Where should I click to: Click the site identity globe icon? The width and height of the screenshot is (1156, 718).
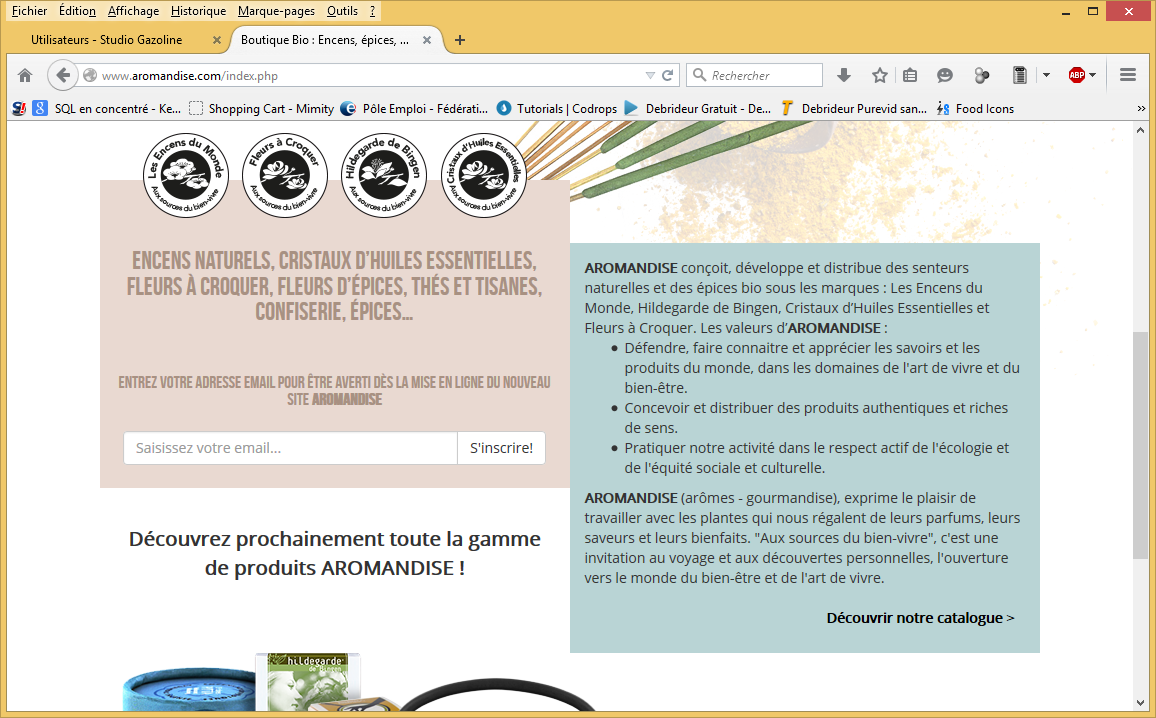pos(90,75)
